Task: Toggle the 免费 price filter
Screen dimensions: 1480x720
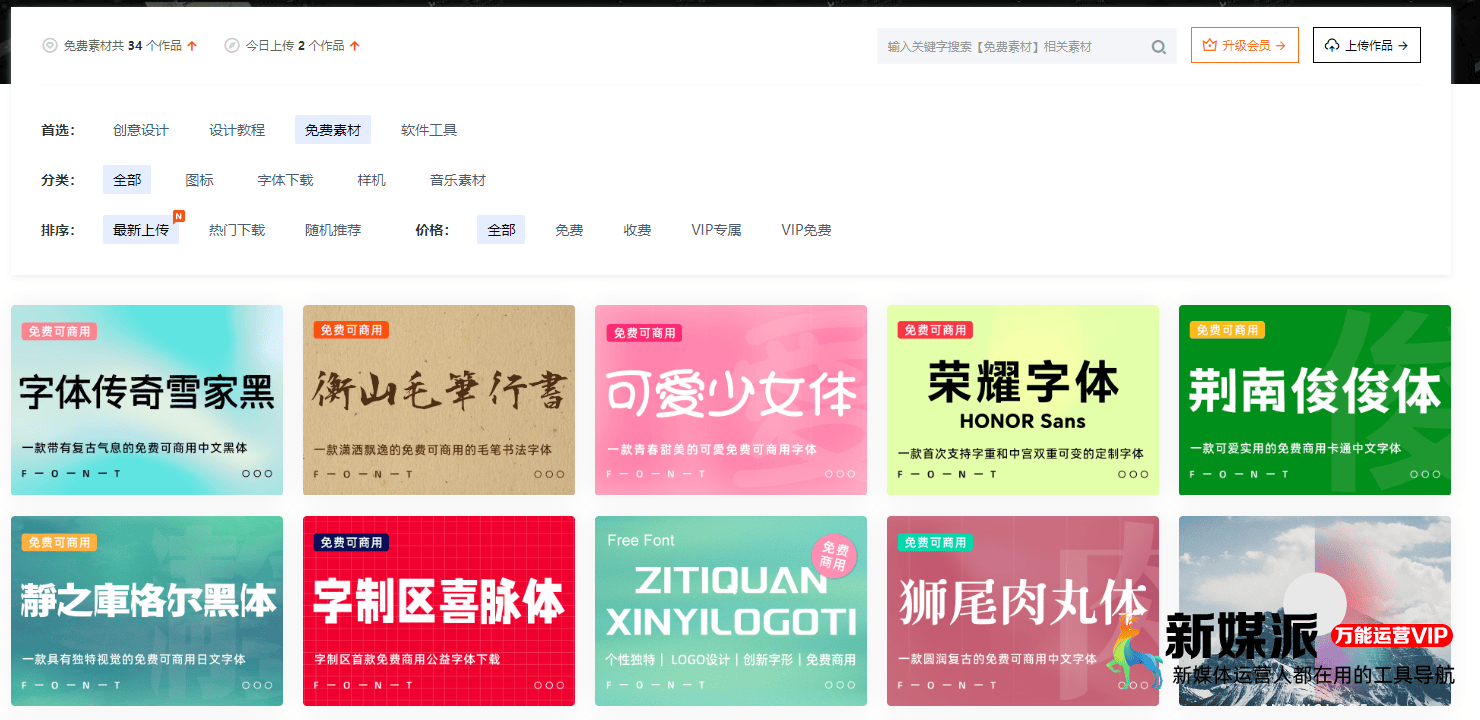Action: point(569,229)
